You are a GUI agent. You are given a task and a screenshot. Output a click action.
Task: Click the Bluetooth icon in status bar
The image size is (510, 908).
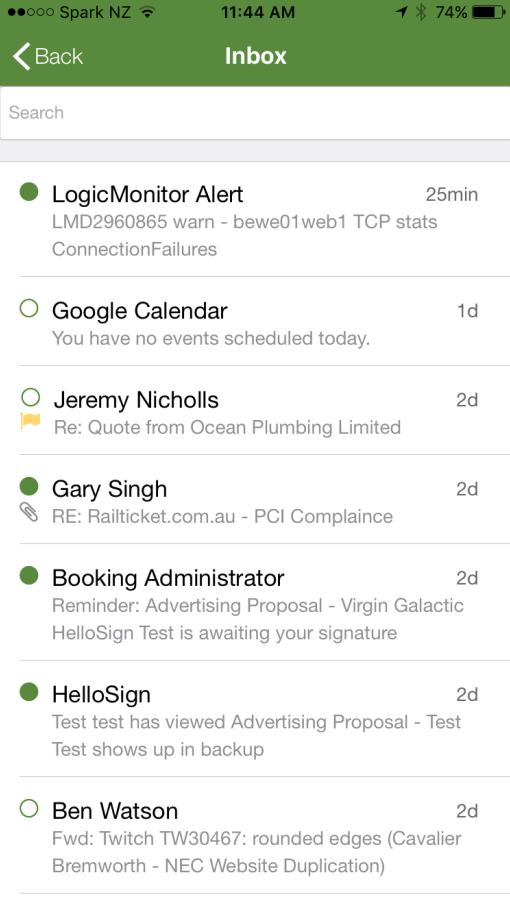pyautogui.click(x=421, y=12)
